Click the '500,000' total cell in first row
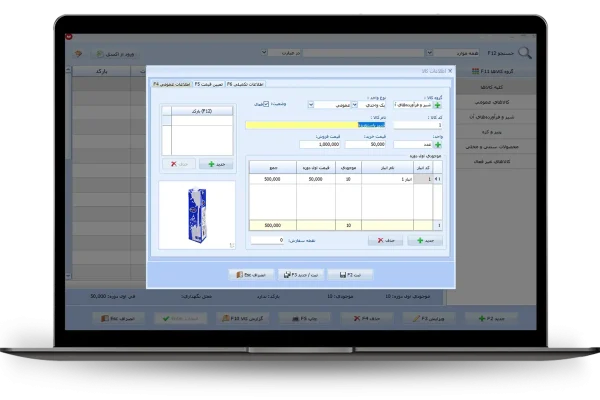The width and height of the screenshot is (600, 400). [272, 179]
